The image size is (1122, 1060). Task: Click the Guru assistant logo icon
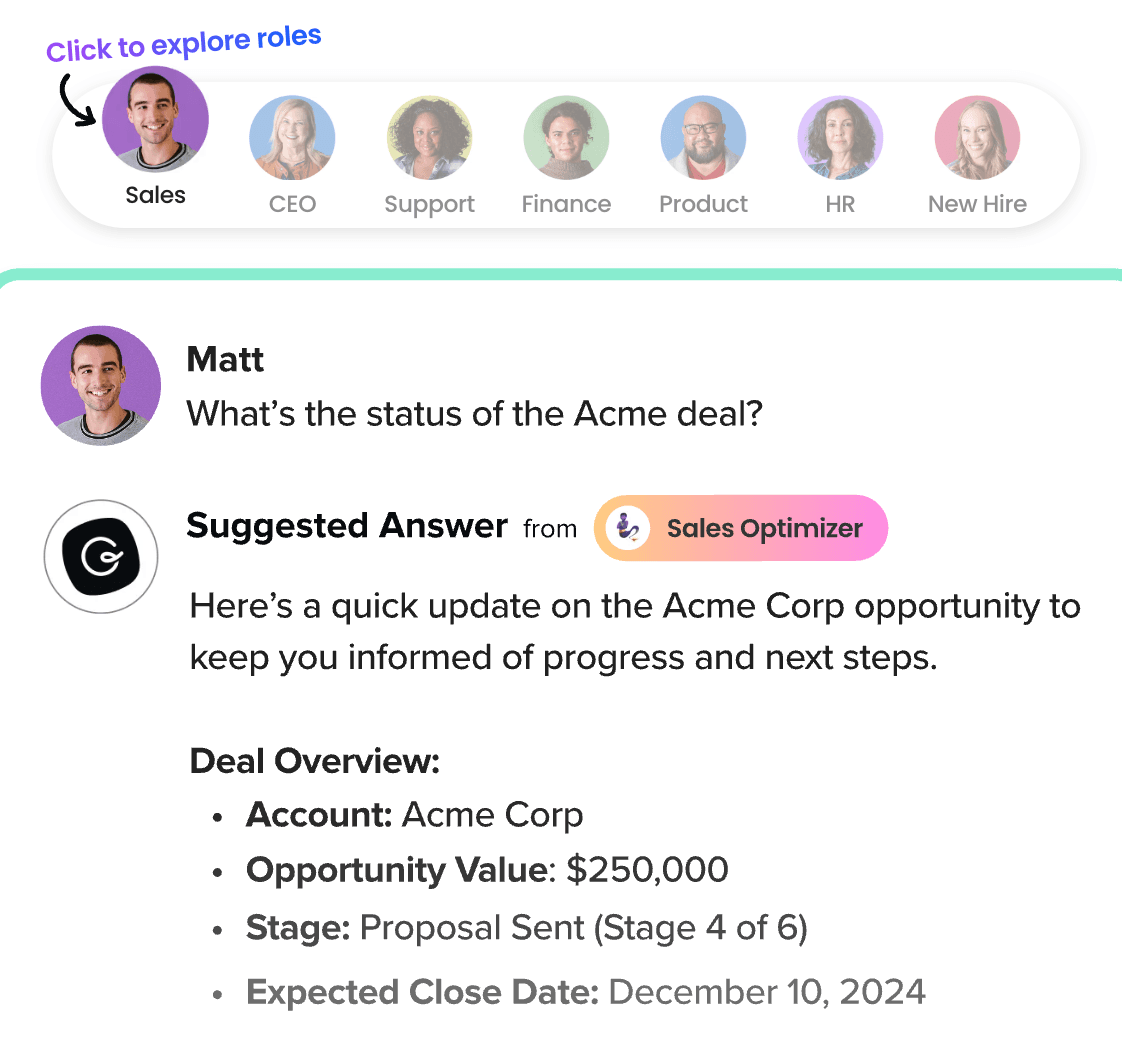(x=101, y=556)
